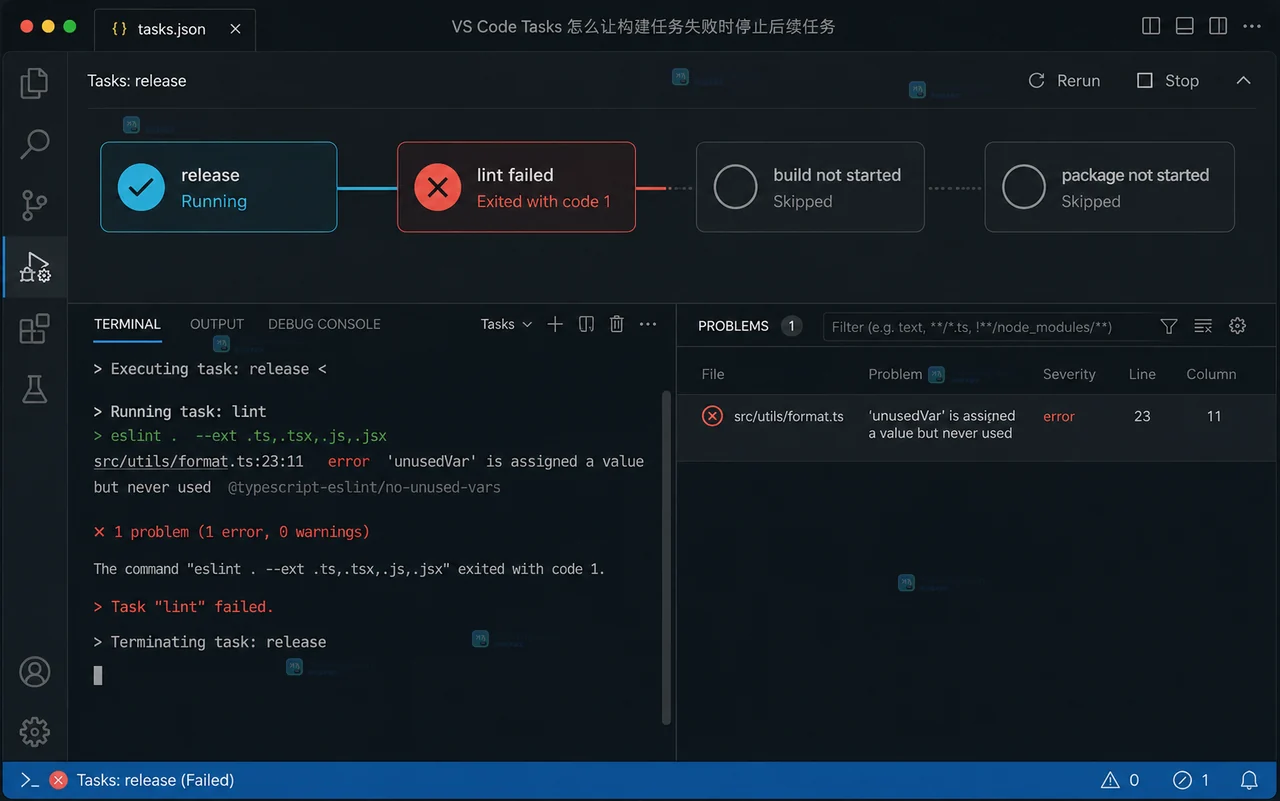This screenshot has width=1280, height=801.
Task: Click the Line column header
Action: click(1142, 374)
